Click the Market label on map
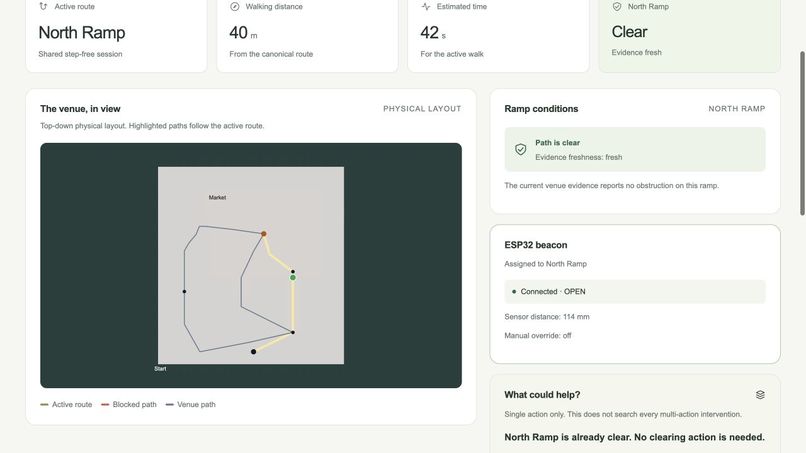 click(x=217, y=197)
